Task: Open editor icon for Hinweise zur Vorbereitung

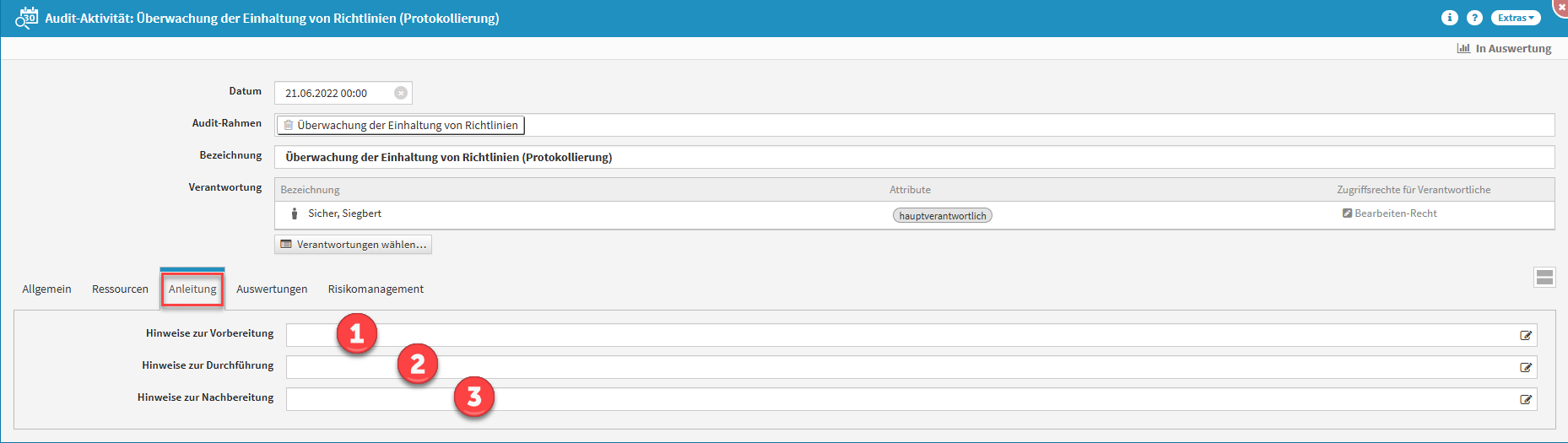Action: [x=1526, y=335]
